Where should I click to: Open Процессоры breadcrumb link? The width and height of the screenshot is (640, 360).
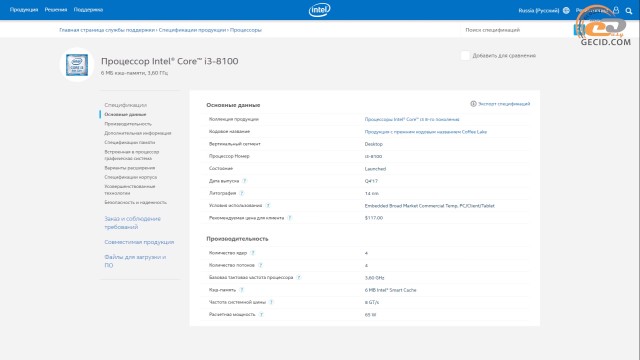coord(246,30)
